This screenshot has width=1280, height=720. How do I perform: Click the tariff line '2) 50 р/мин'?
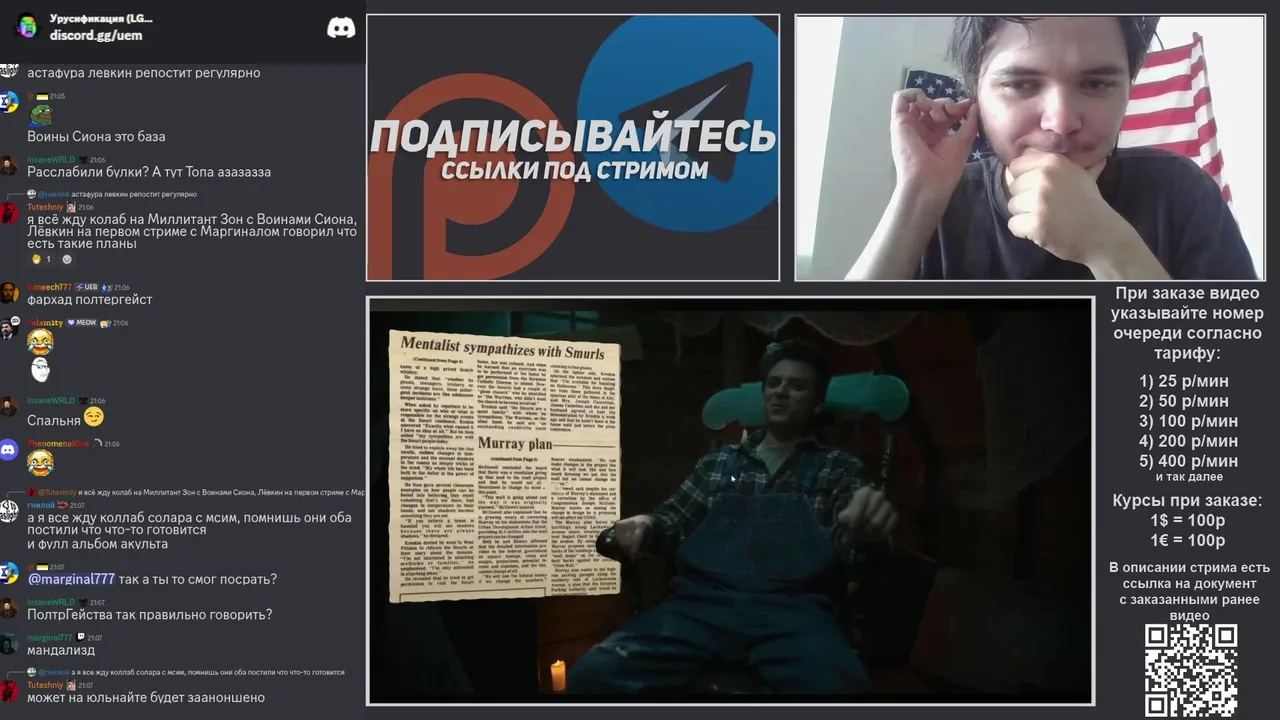(1184, 401)
